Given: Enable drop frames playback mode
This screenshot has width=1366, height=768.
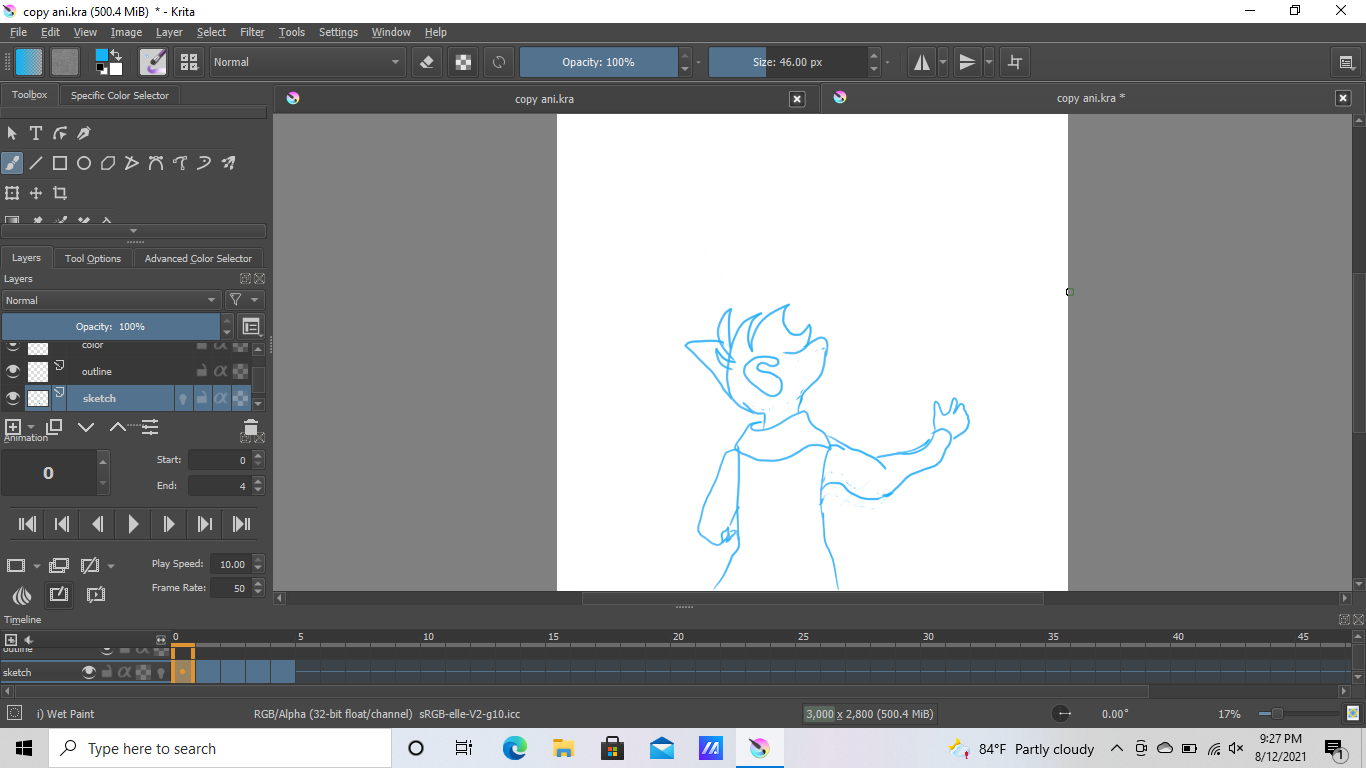Looking at the screenshot, I should click(x=96, y=594).
